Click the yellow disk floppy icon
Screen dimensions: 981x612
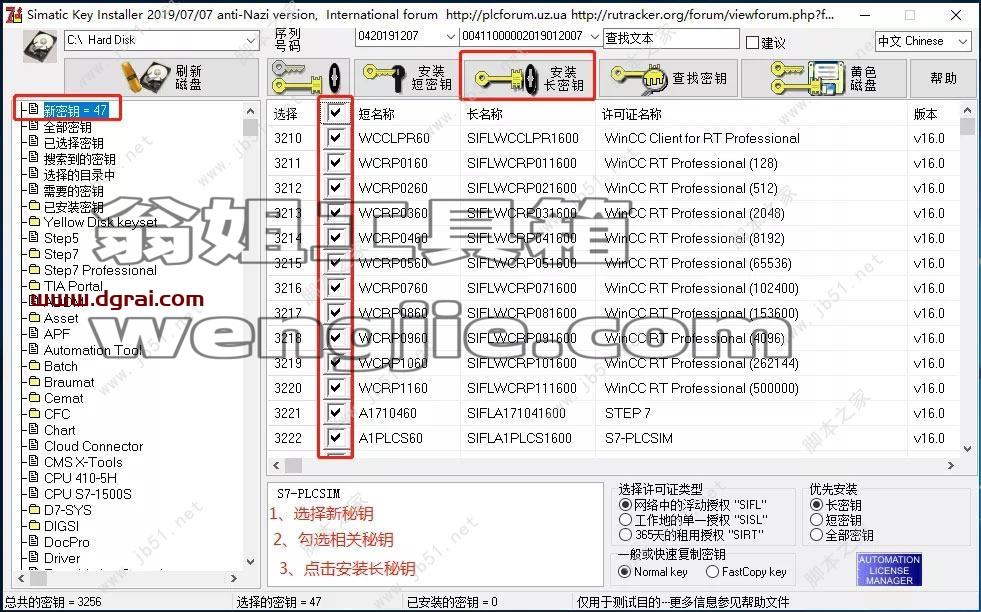coord(823,78)
